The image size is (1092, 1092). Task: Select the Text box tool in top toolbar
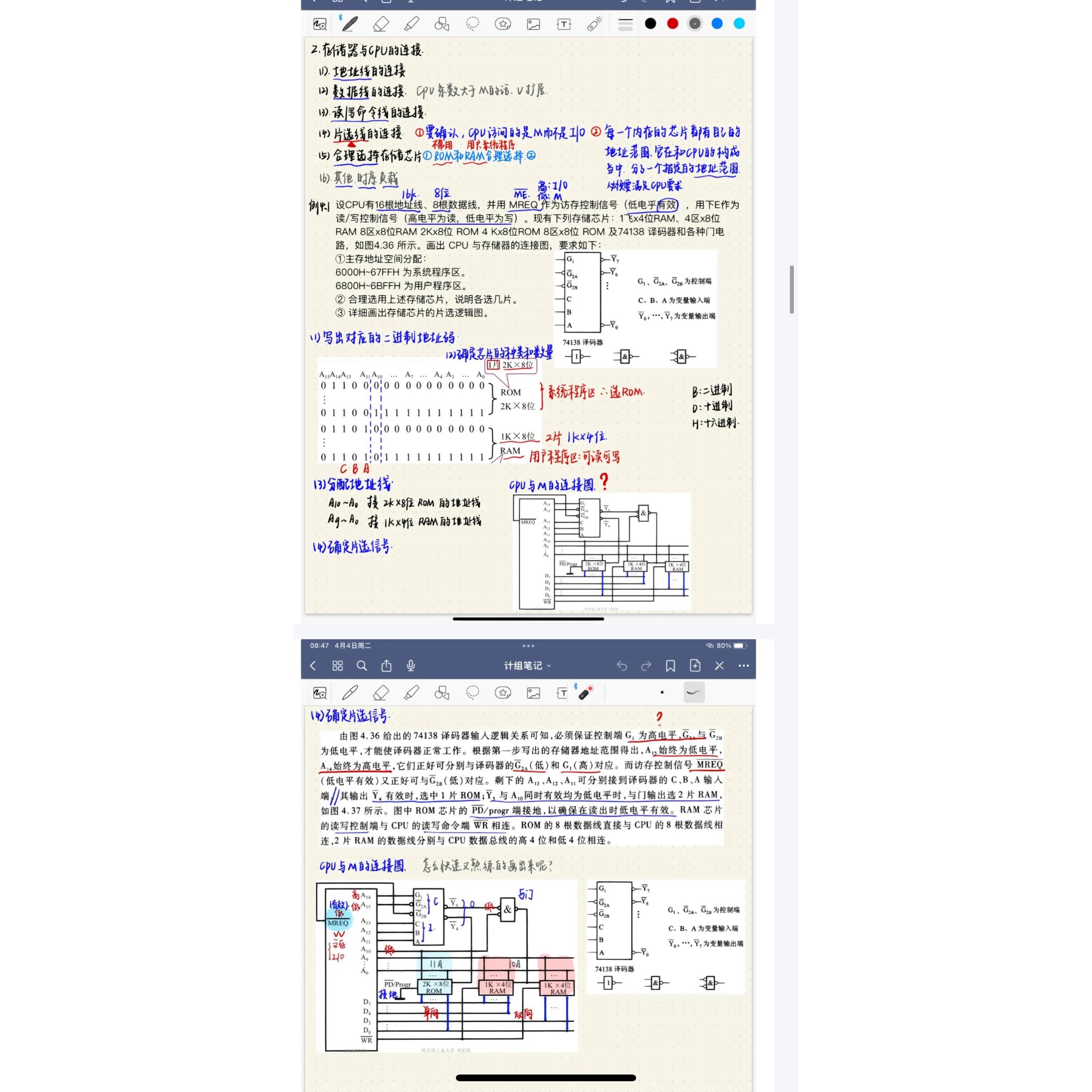coord(563,24)
